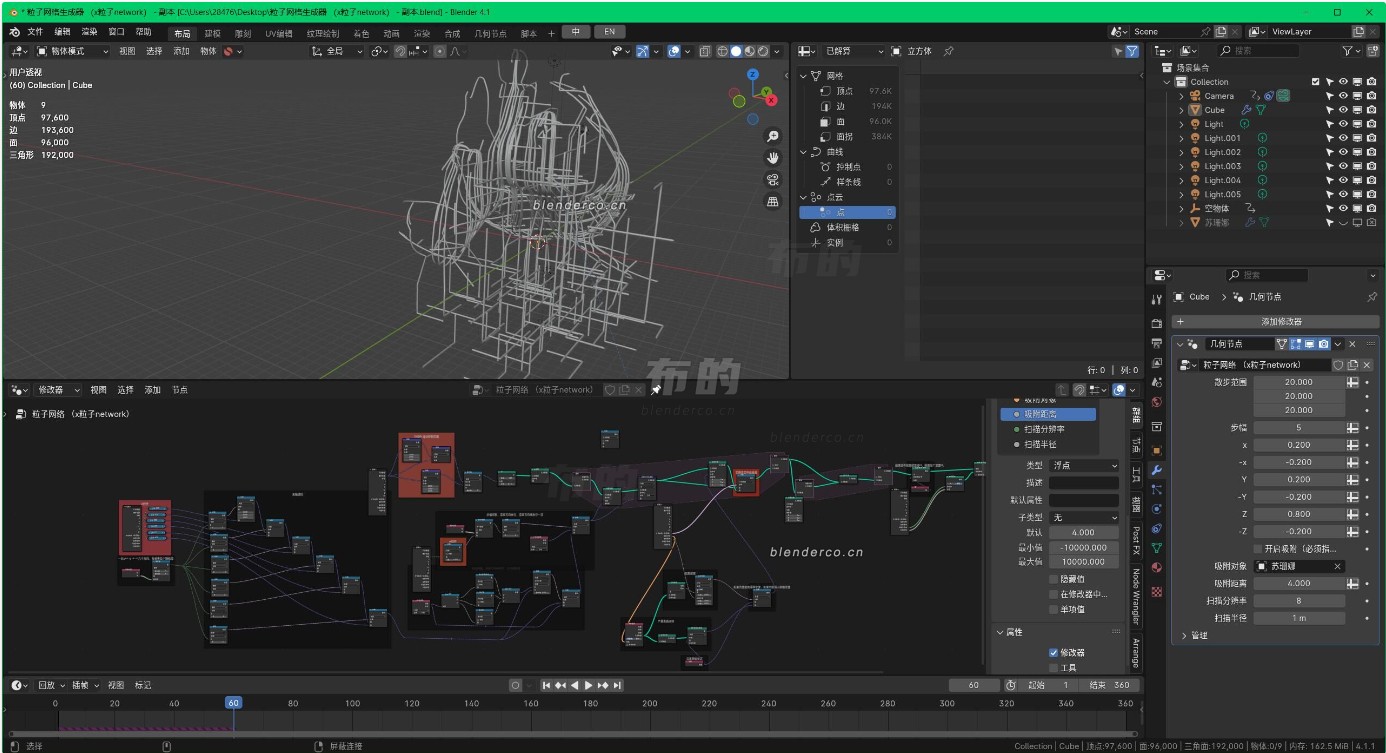Viewport: 1386px width, 753px height.
Task: Select the hand pan view icon
Action: (773, 158)
